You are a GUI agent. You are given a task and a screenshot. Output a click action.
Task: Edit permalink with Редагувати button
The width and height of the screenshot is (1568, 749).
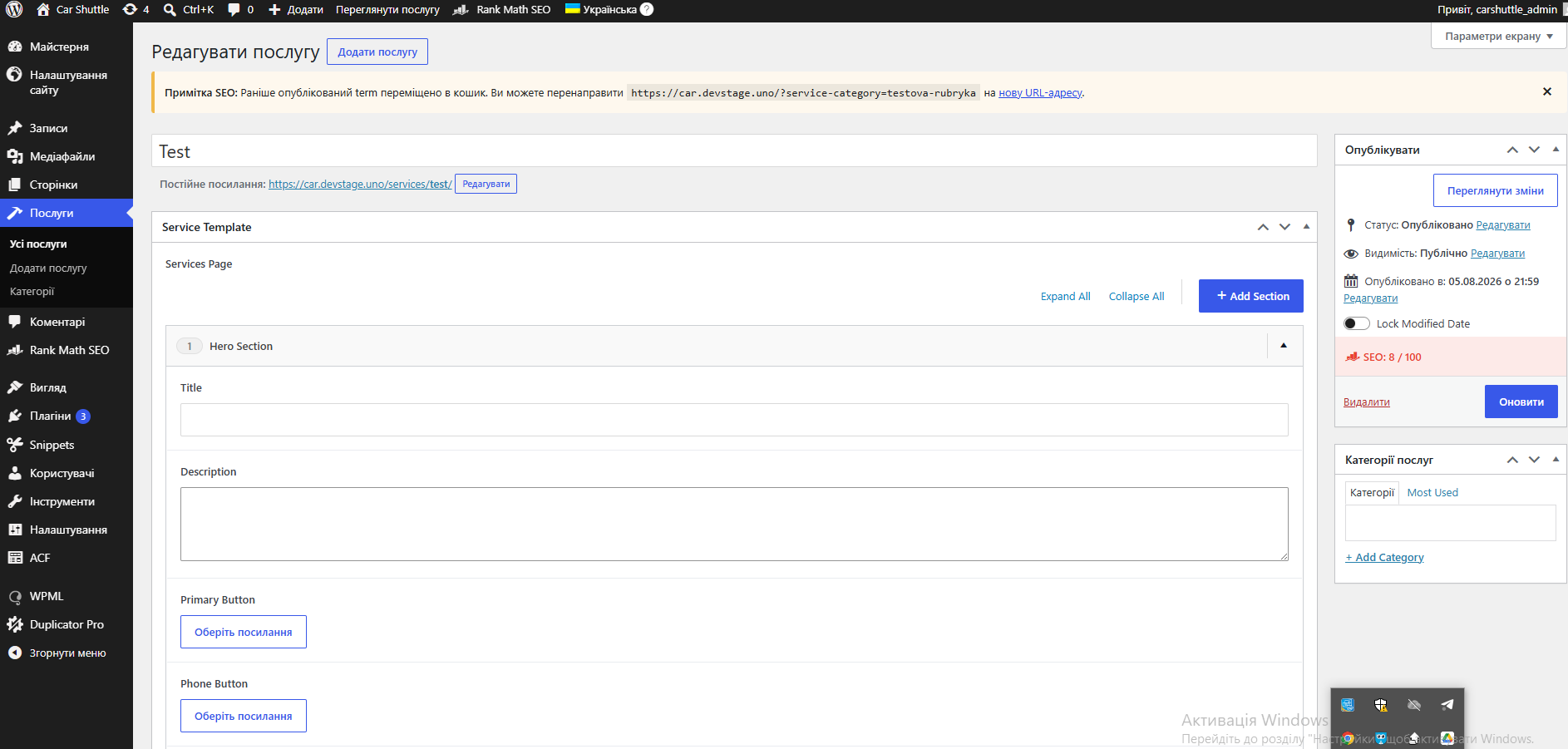coord(486,184)
